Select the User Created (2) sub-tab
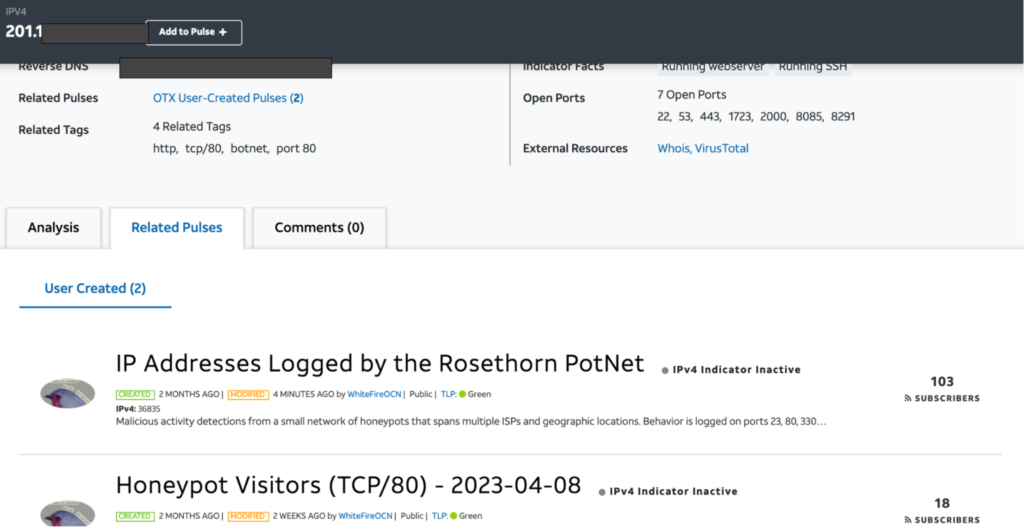This screenshot has width=1024, height=527. point(95,288)
